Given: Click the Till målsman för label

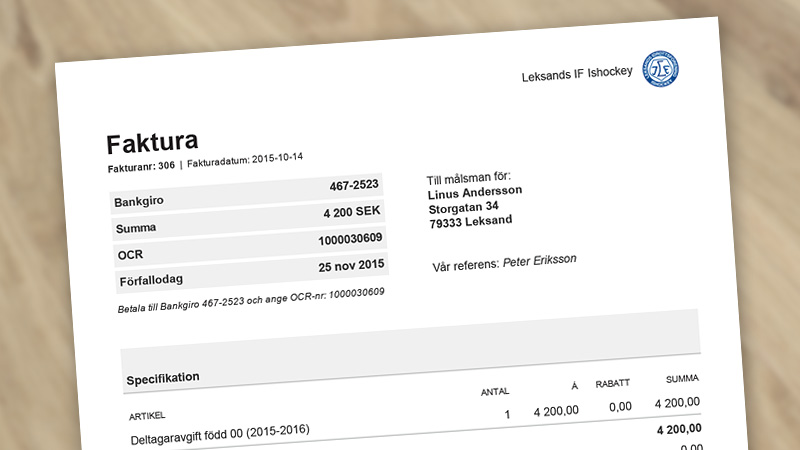Looking at the screenshot, I should pyautogui.click(x=468, y=179).
